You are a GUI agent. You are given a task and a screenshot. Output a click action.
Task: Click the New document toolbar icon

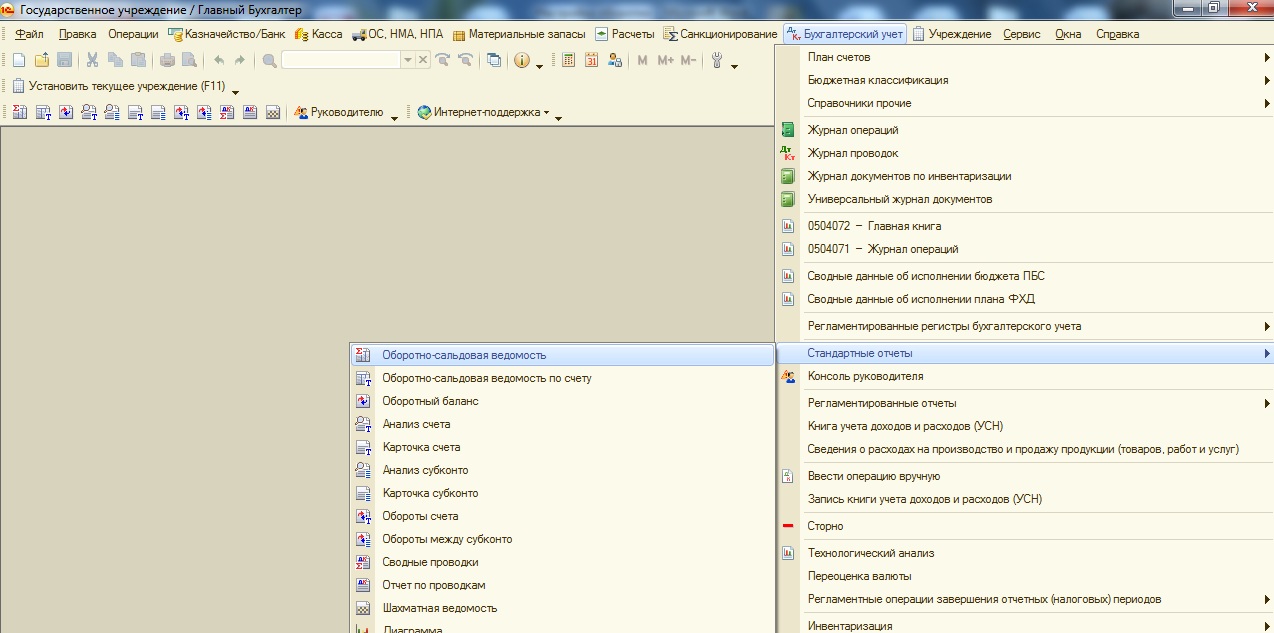point(19,60)
